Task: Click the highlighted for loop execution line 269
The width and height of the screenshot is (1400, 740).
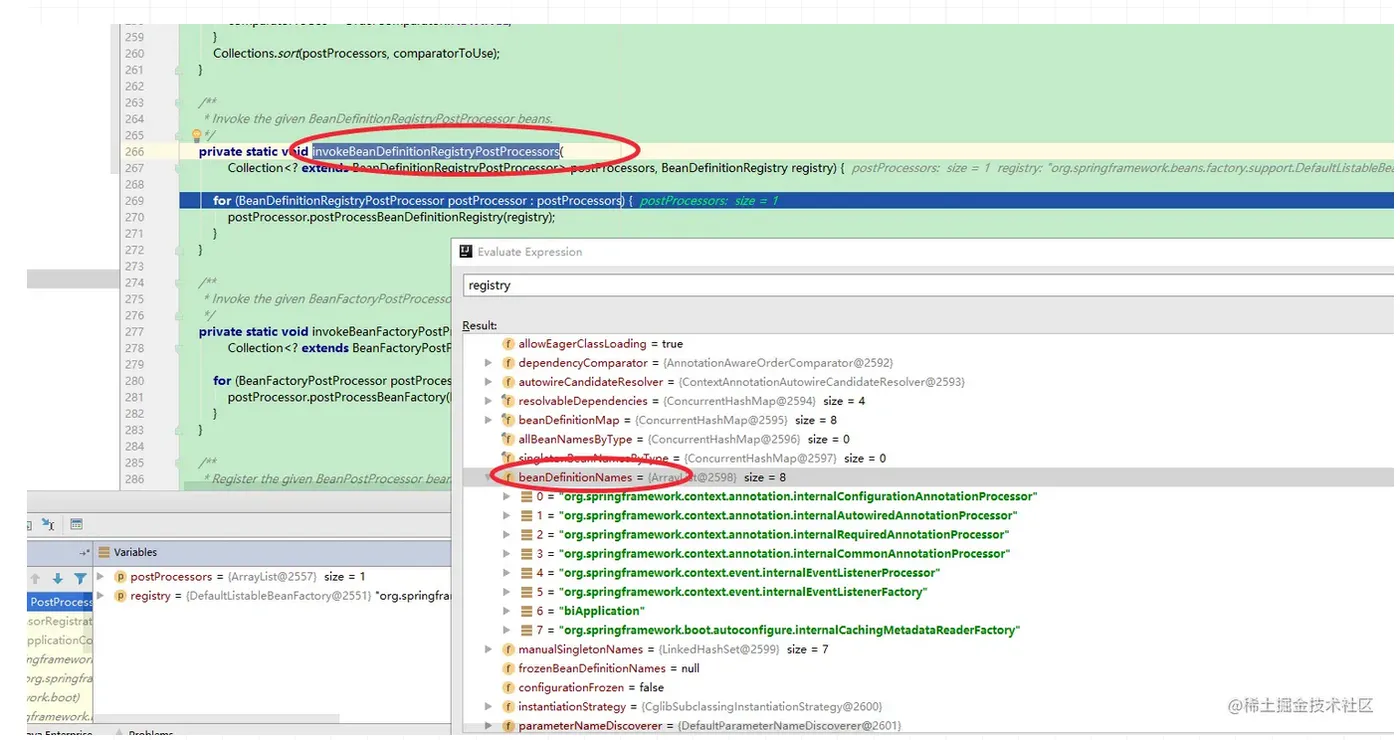Action: (x=786, y=201)
